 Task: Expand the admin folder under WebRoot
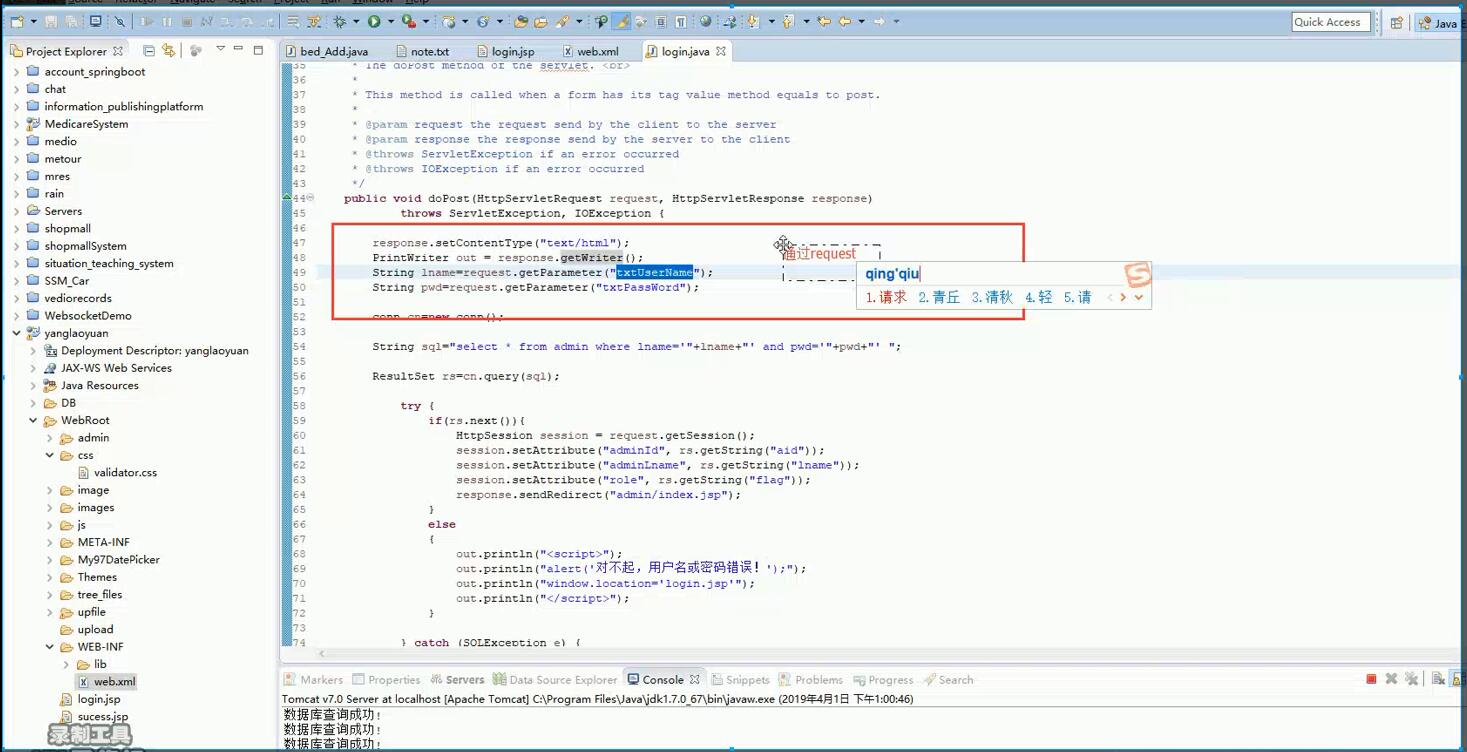50,438
